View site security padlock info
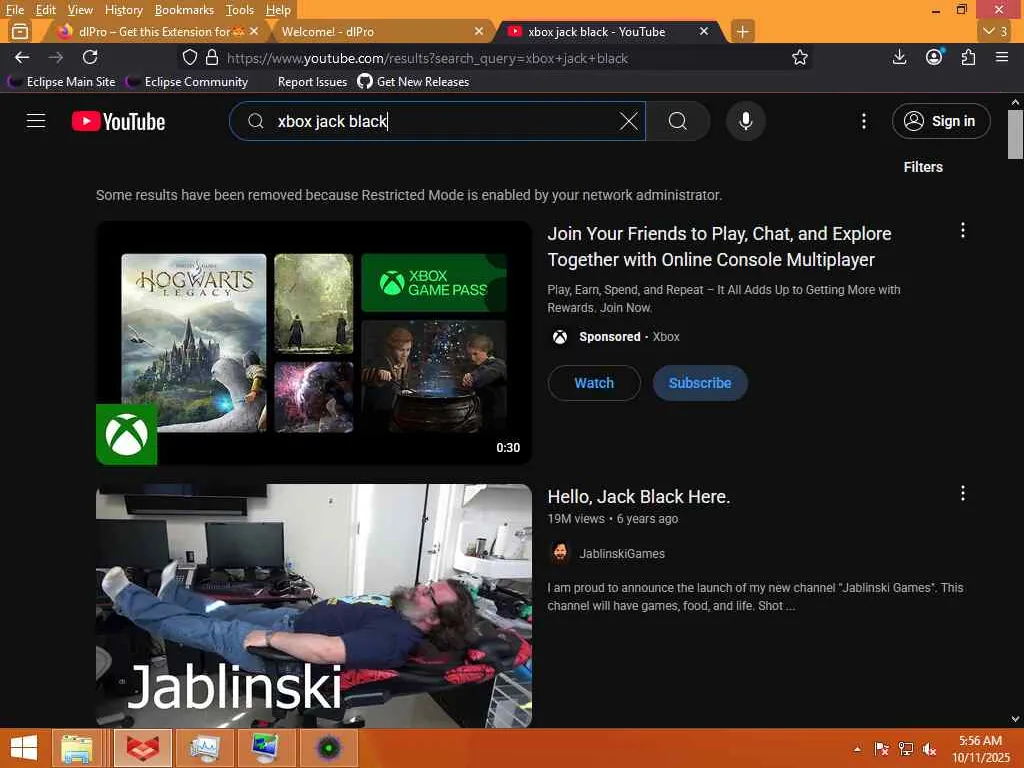Image resolution: width=1024 pixels, height=768 pixels. coord(212,57)
